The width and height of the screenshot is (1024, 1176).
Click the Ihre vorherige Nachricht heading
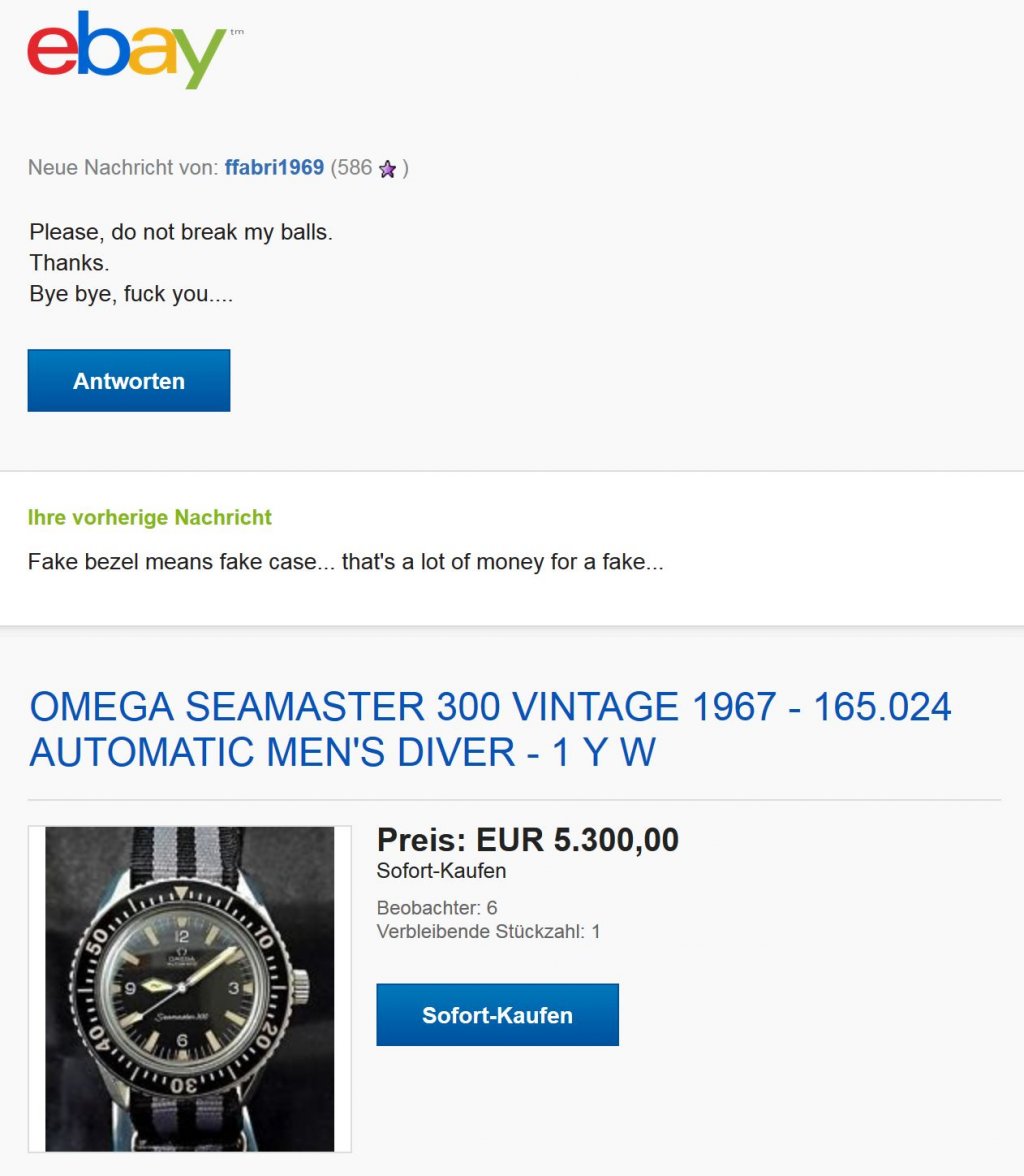point(150,518)
